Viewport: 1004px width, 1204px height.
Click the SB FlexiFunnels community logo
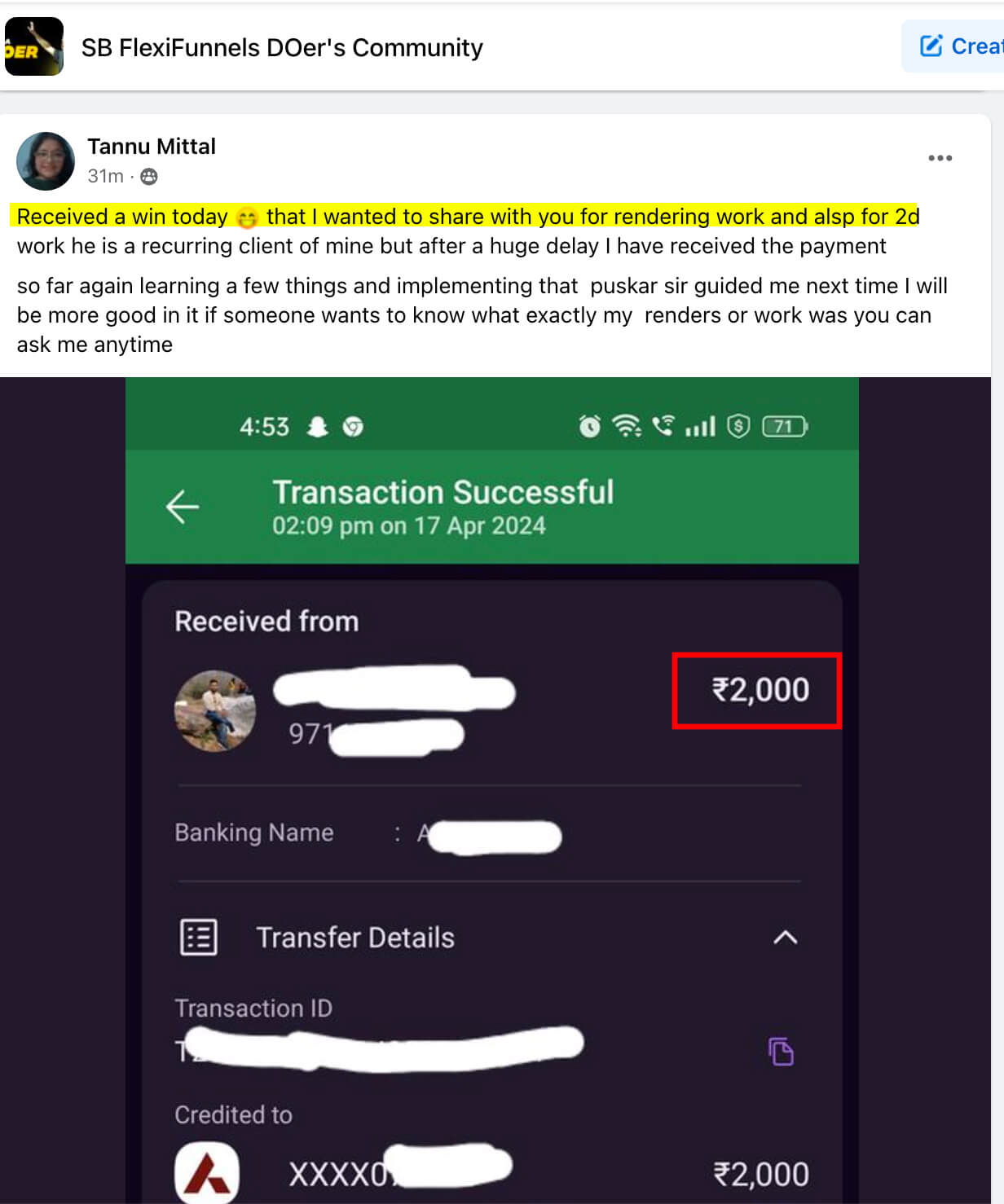pos(34,46)
